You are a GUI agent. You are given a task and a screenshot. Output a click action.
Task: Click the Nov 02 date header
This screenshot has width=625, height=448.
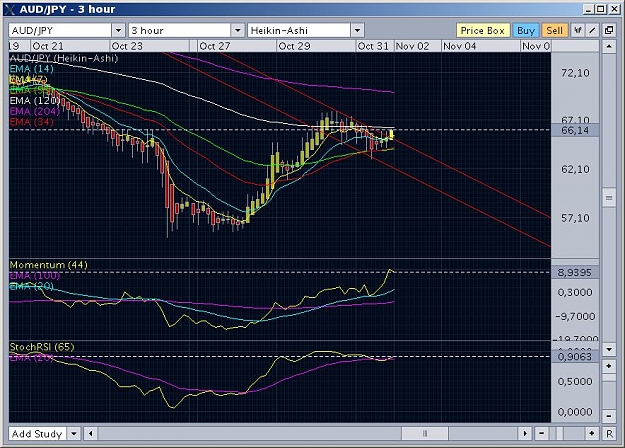click(413, 46)
